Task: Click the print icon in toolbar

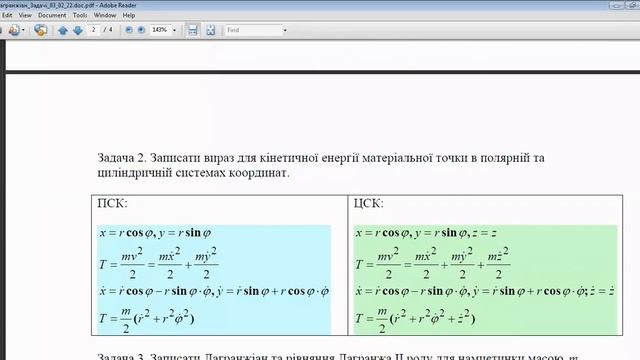Action: pos(14,30)
